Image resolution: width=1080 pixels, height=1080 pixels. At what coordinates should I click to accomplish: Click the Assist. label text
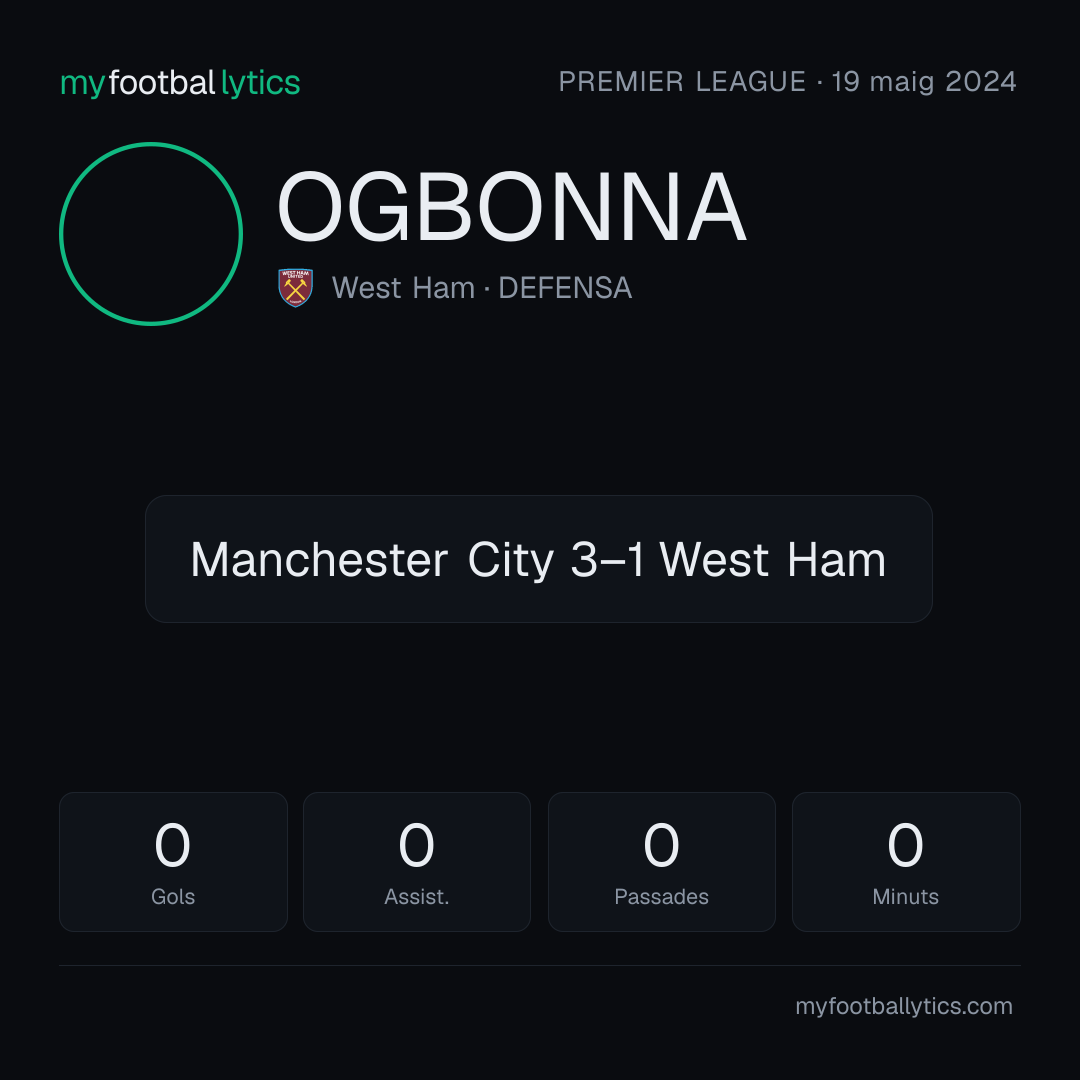click(417, 897)
